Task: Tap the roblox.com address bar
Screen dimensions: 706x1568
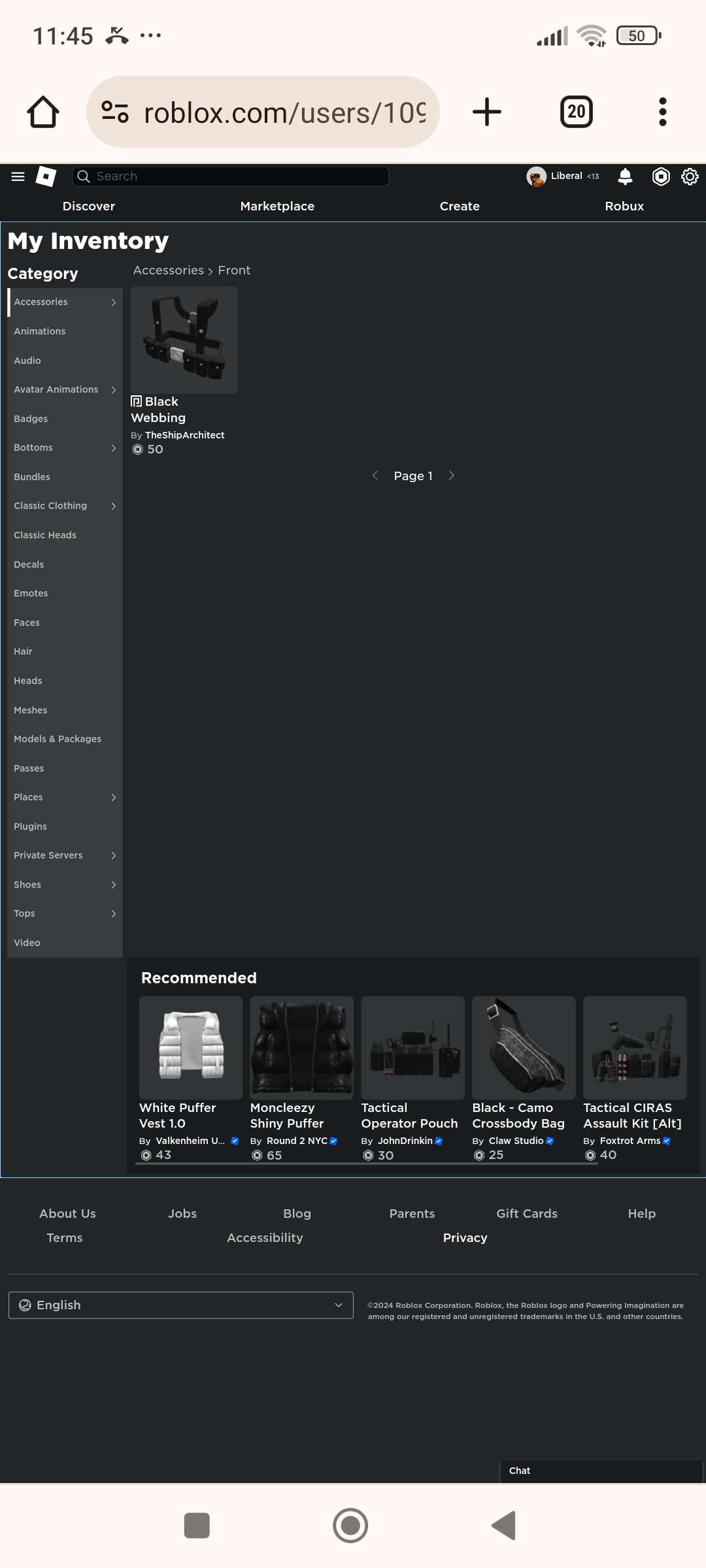Action: pyautogui.click(x=263, y=112)
